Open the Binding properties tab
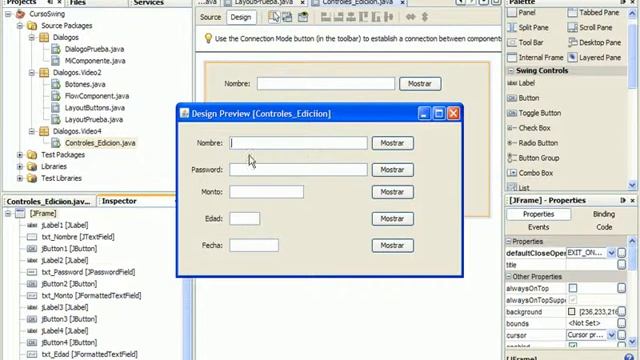Image resolution: width=640 pixels, height=360 pixels. click(604, 214)
